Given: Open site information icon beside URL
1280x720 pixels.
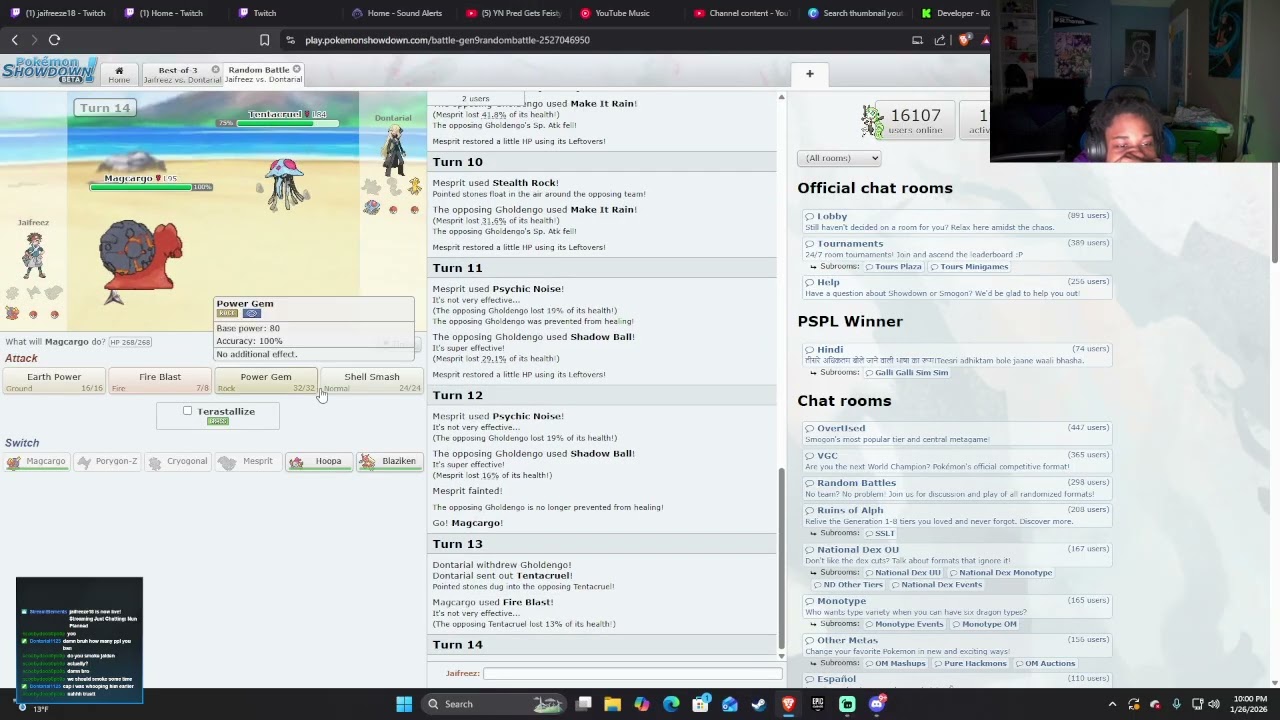Looking at the screenshot, I should (290, 40).
